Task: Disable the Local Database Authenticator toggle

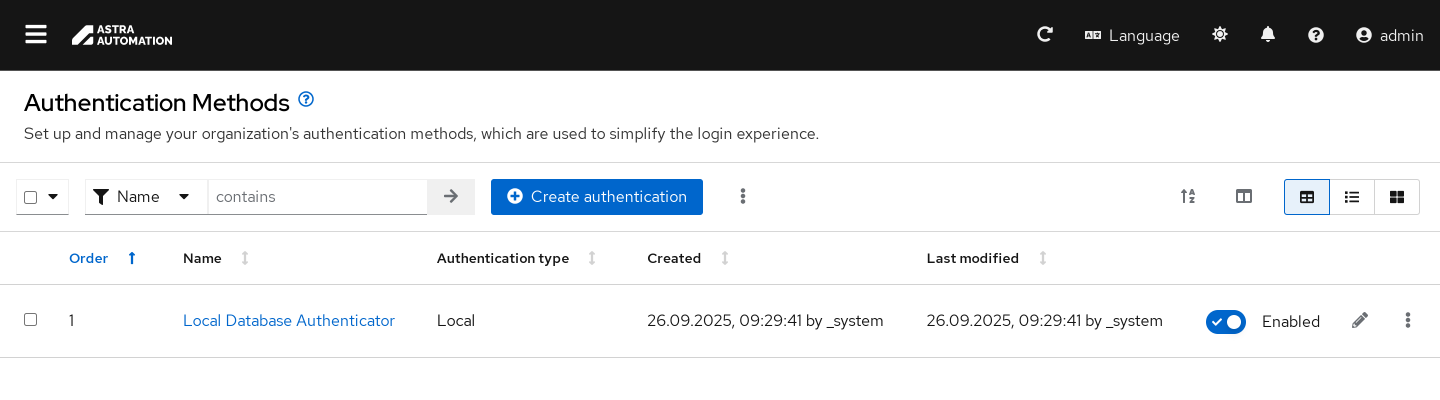Action: (1226, 321)
